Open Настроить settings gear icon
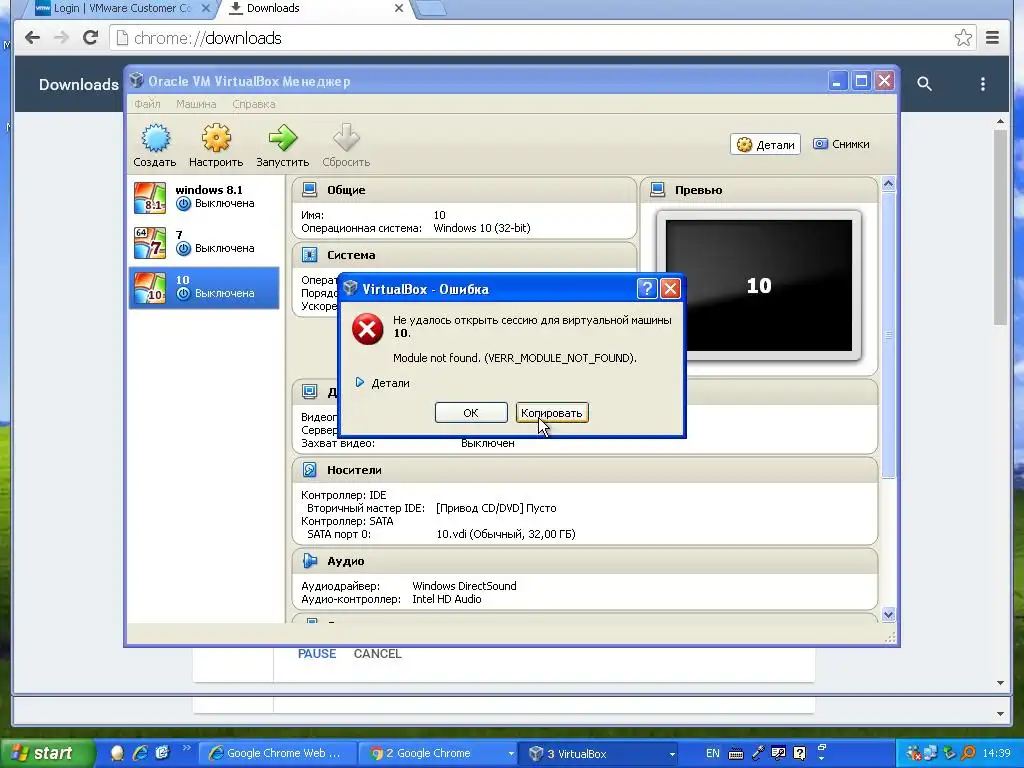The image size is (1024, 768). (216, 138)
